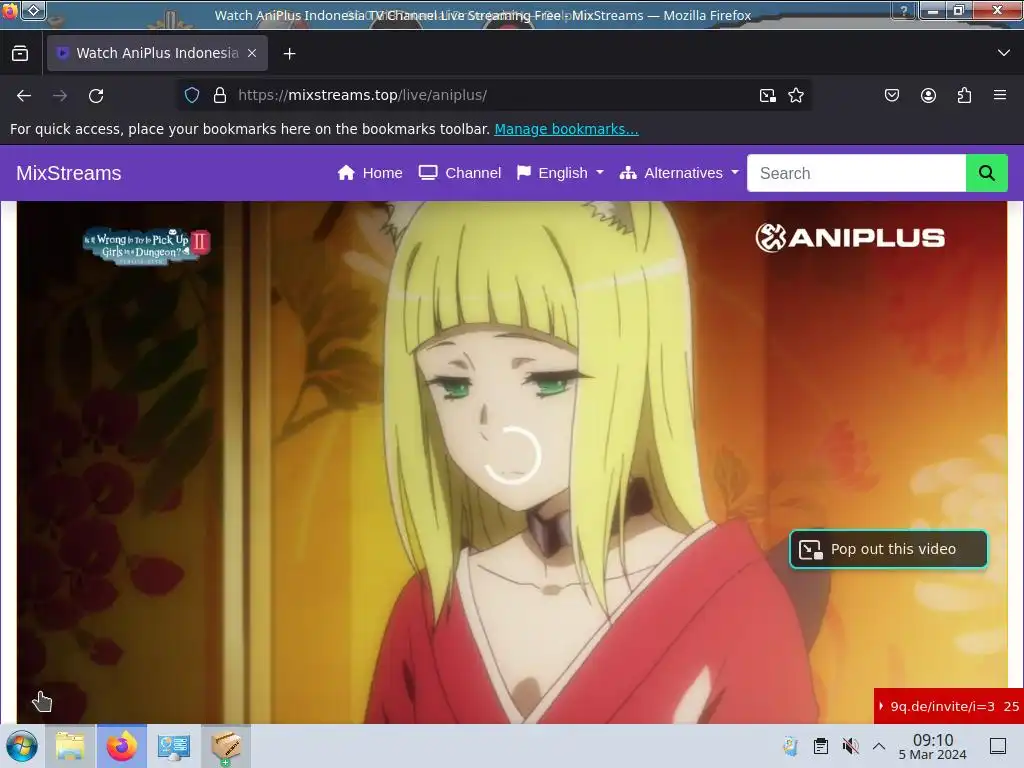The image size is (1024, 768).
Task: Expand hidden tray icons with caret
Action: pos(879,746)
